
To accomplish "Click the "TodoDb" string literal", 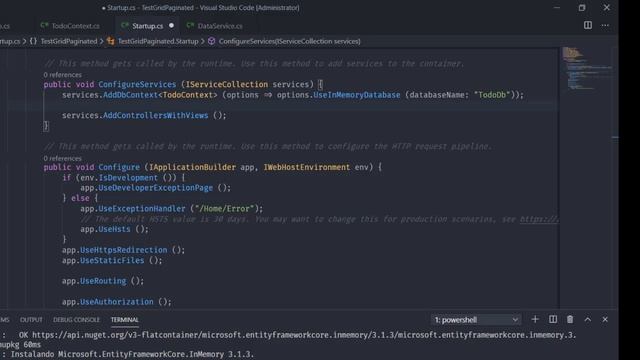I will (492, 95).
